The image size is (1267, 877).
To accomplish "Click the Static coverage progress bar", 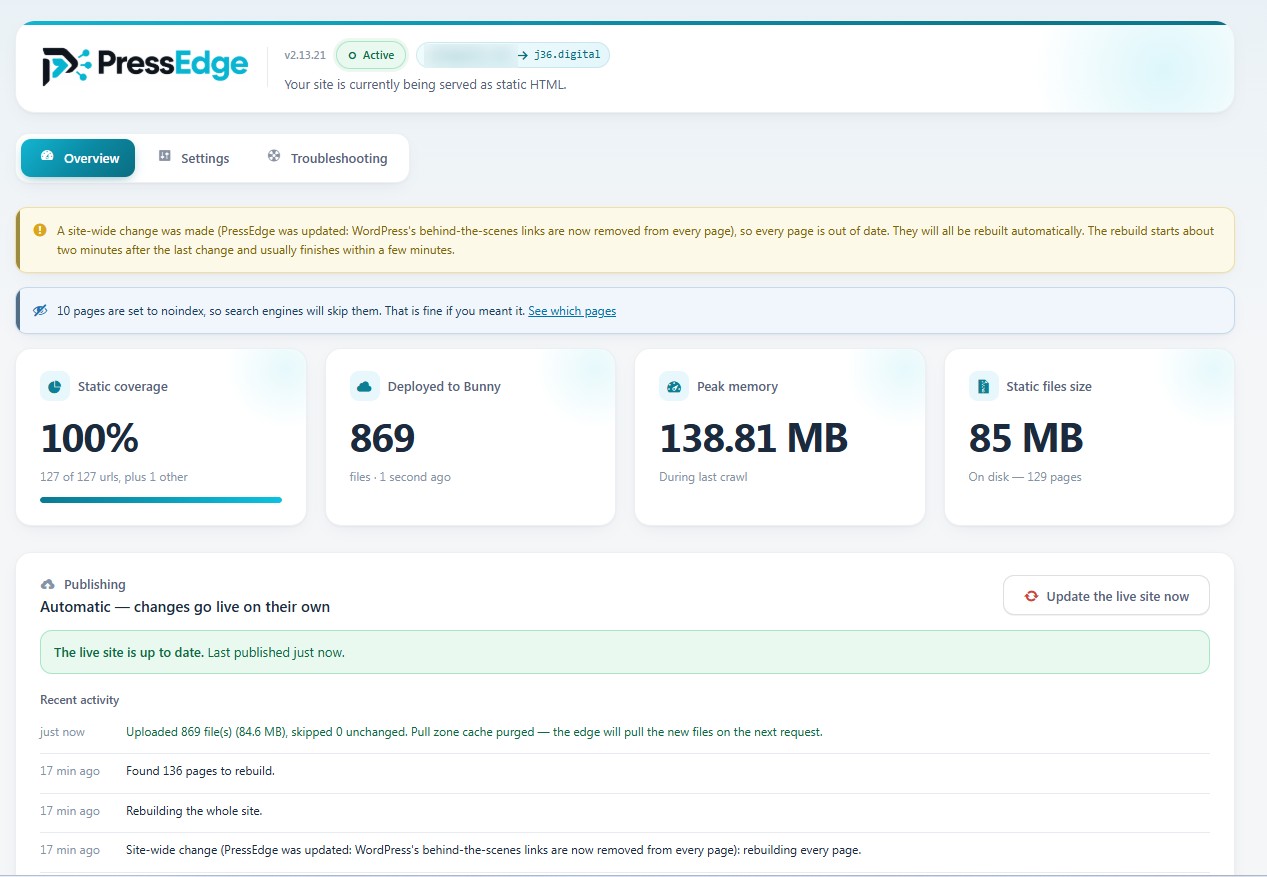I will [x=161, y=499].
